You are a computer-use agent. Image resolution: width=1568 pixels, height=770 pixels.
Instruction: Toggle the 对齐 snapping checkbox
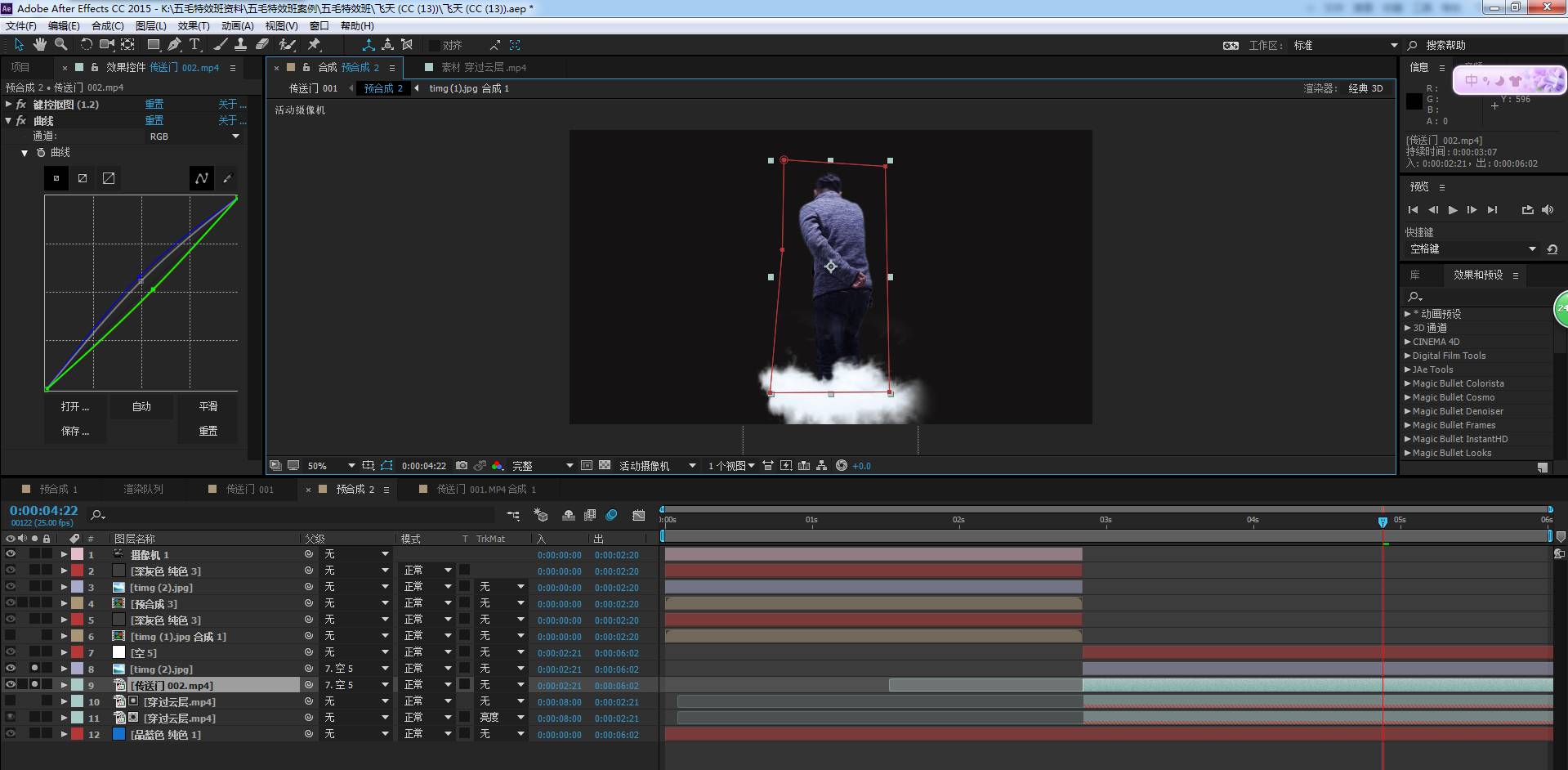[435, 46]
